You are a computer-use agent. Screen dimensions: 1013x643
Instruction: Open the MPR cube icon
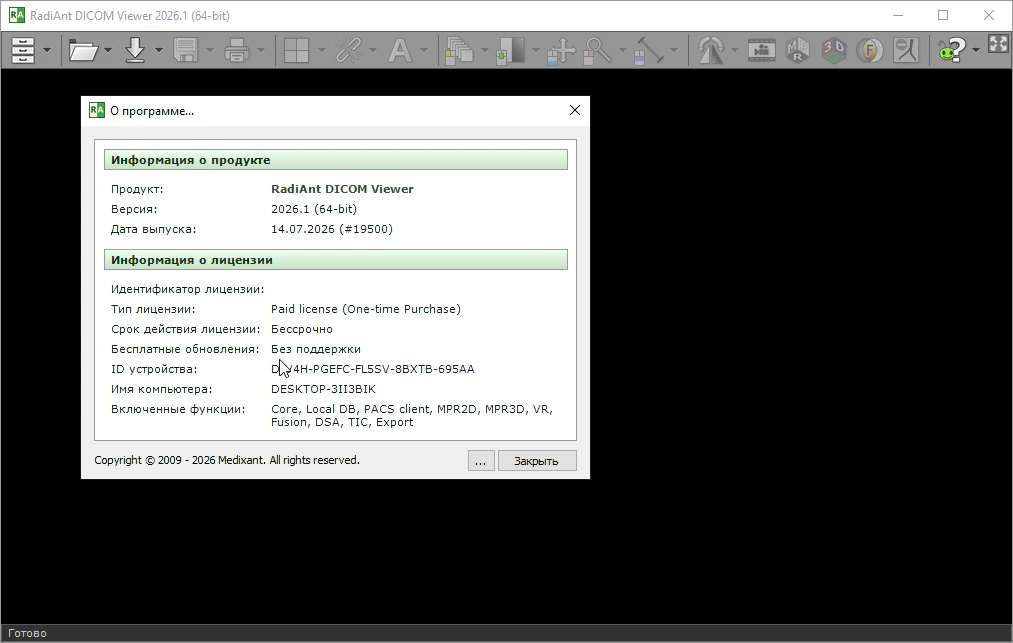[798, 50]
